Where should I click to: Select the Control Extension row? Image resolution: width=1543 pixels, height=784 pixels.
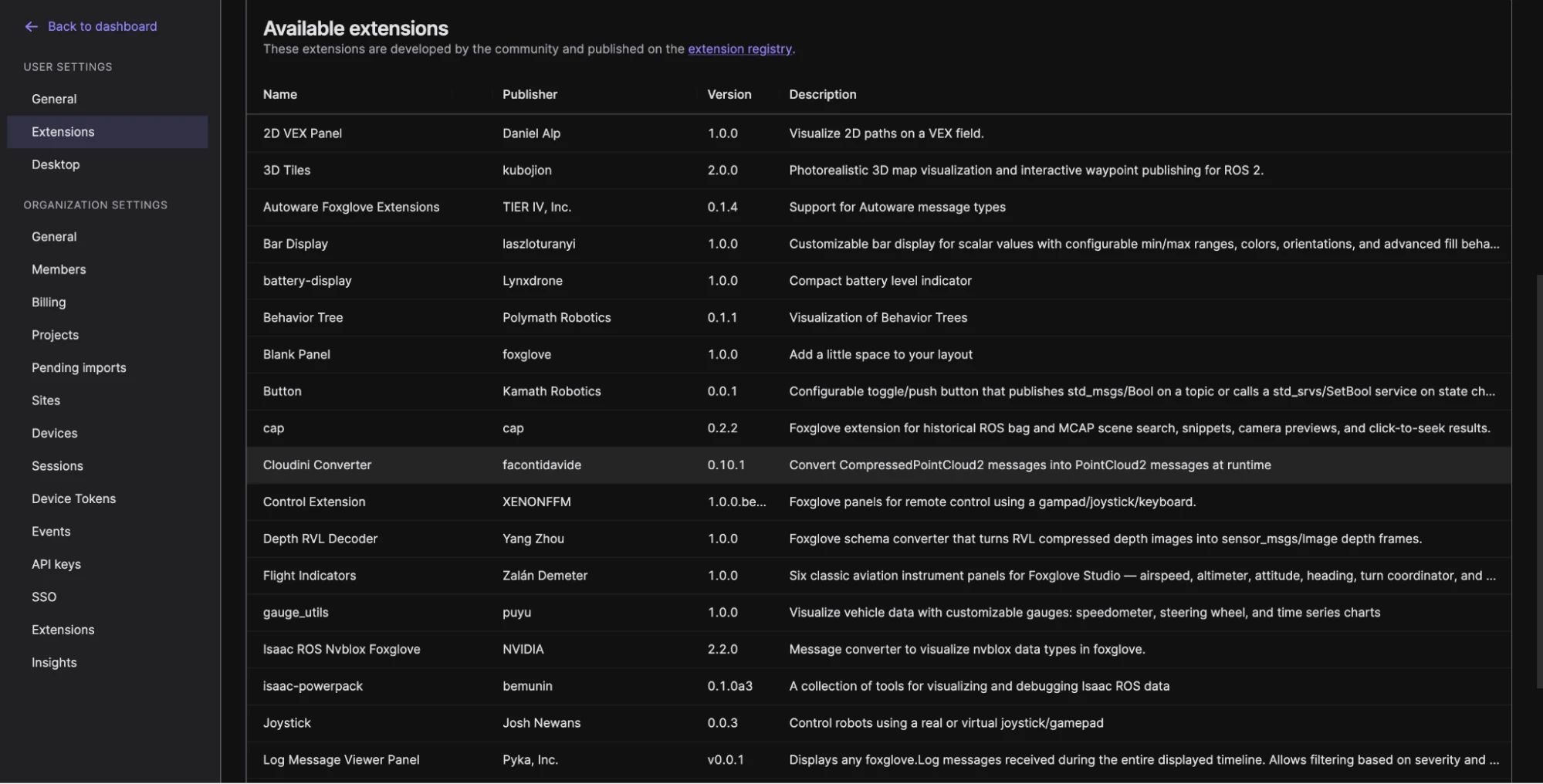878,502
